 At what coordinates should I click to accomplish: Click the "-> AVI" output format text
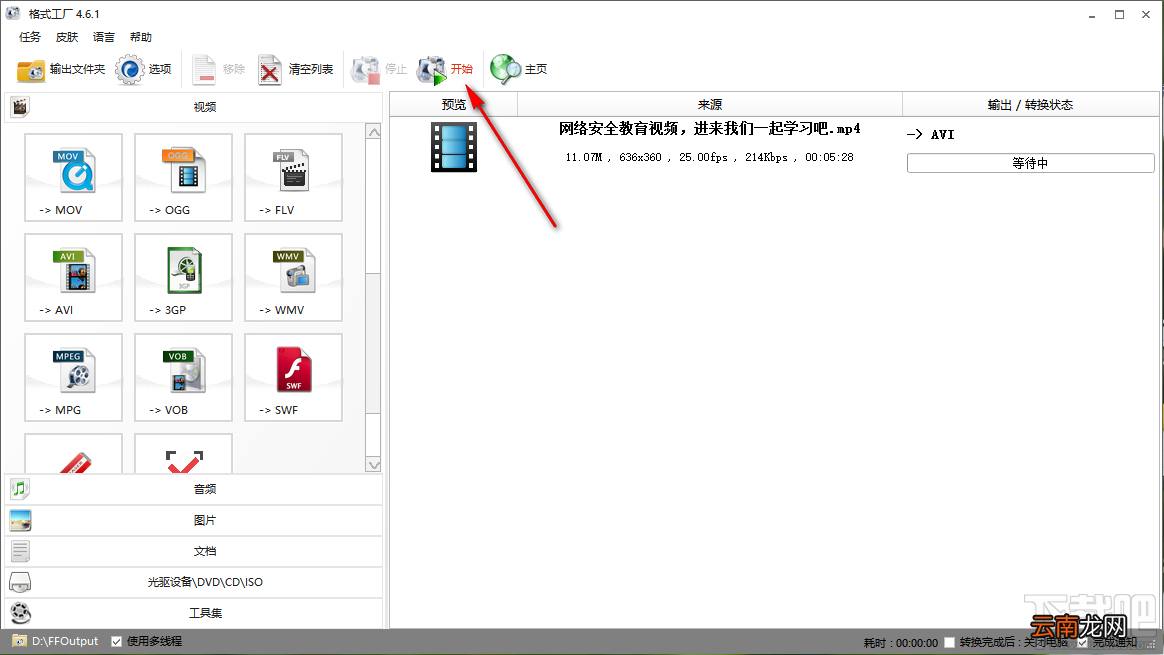(x=930, y=134)
